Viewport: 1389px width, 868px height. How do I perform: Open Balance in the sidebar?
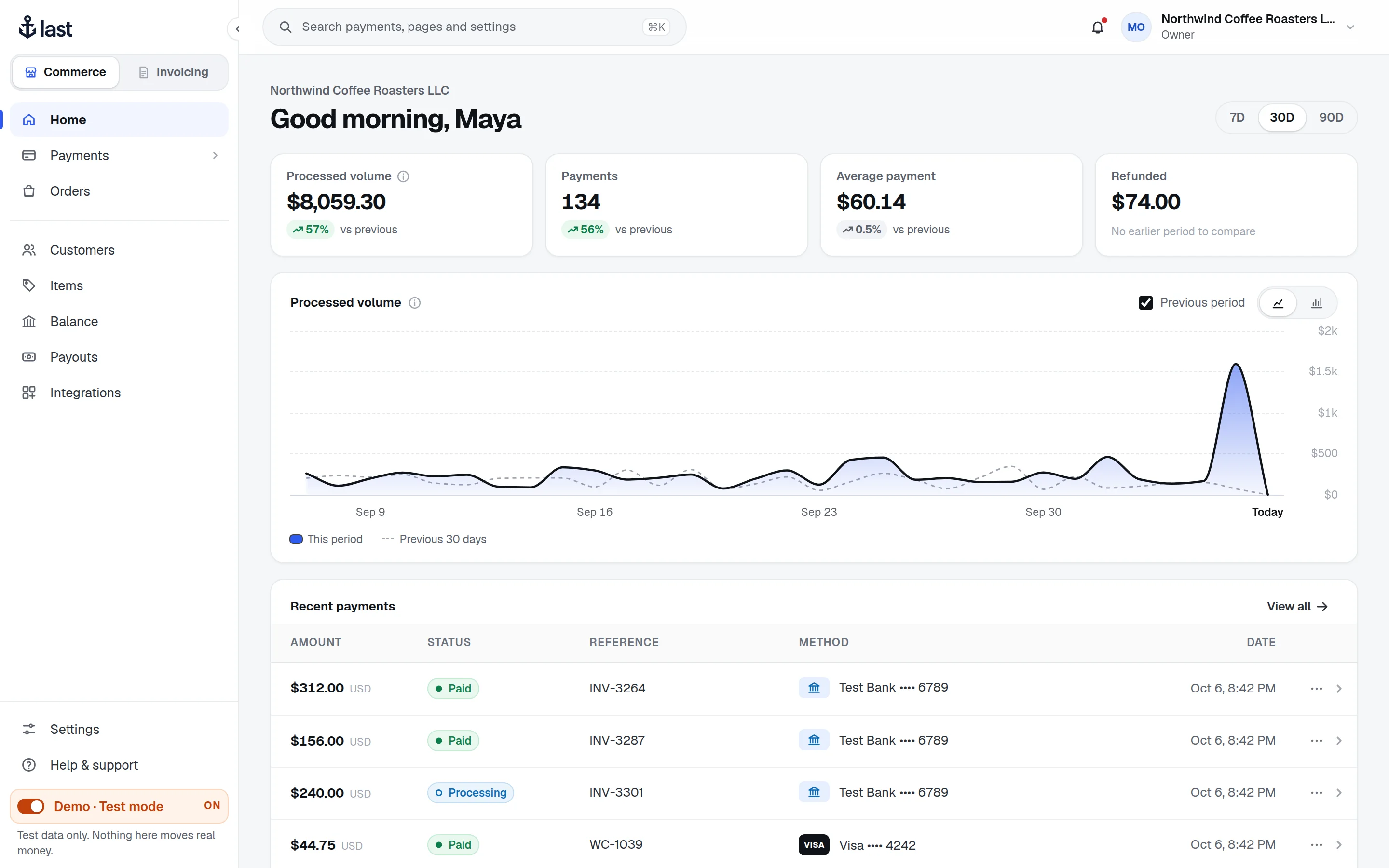[119, 322]
